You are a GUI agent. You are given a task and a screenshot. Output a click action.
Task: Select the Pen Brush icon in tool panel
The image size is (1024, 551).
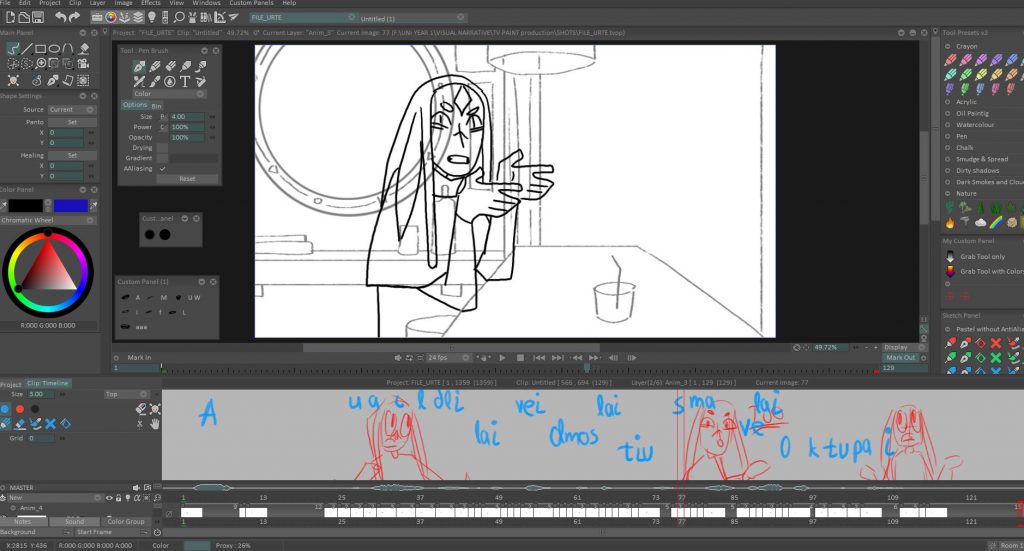pos(139,66)
